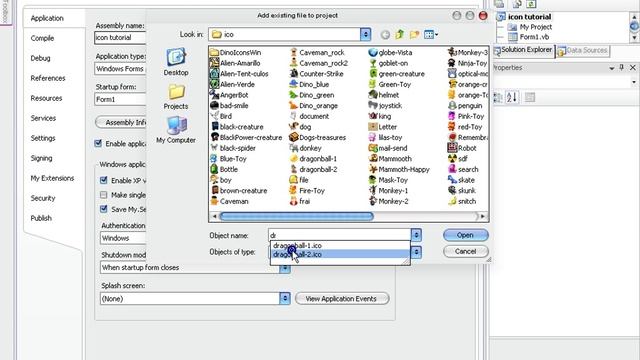
Task: Select the AngerBot icon file
Action: [229, 95]
